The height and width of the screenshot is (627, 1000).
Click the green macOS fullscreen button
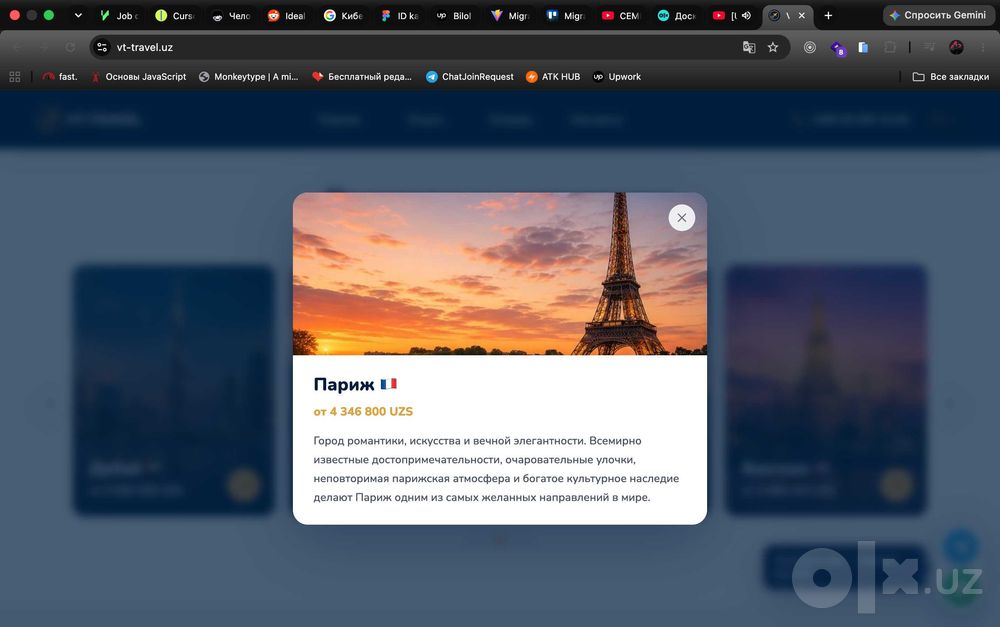(x=48, y=15)
